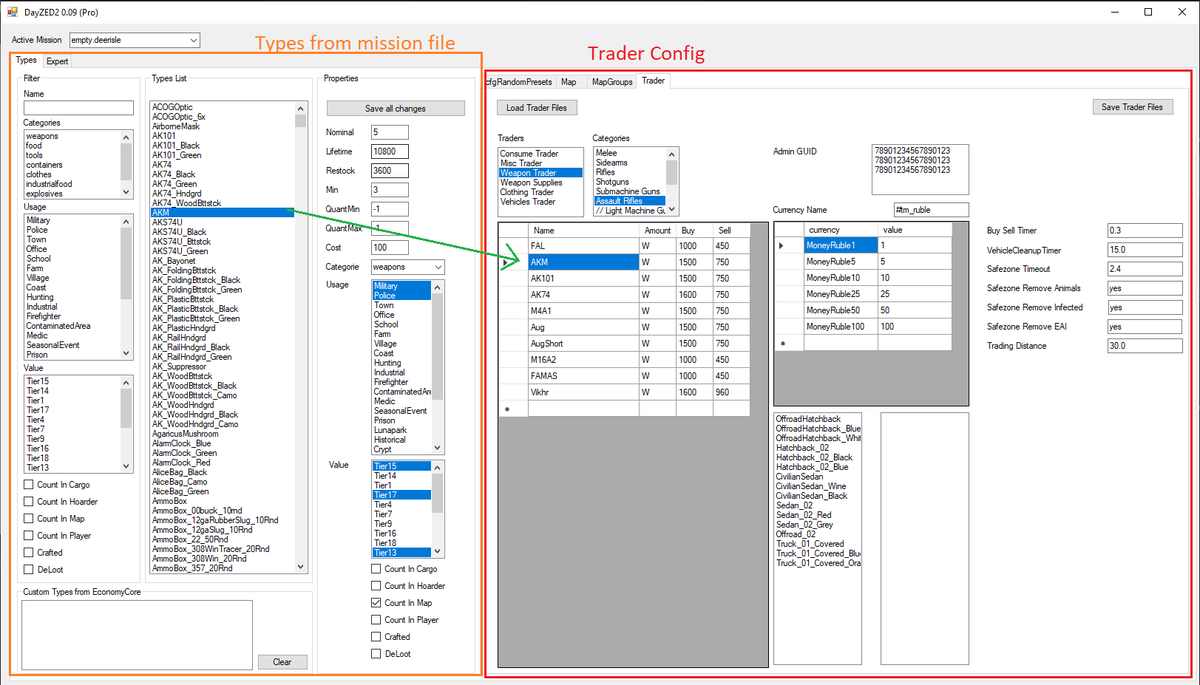This screenshot has height=685, width=1200.
Task: Click the Trading Distance field
Action: tap(1145, 346)
